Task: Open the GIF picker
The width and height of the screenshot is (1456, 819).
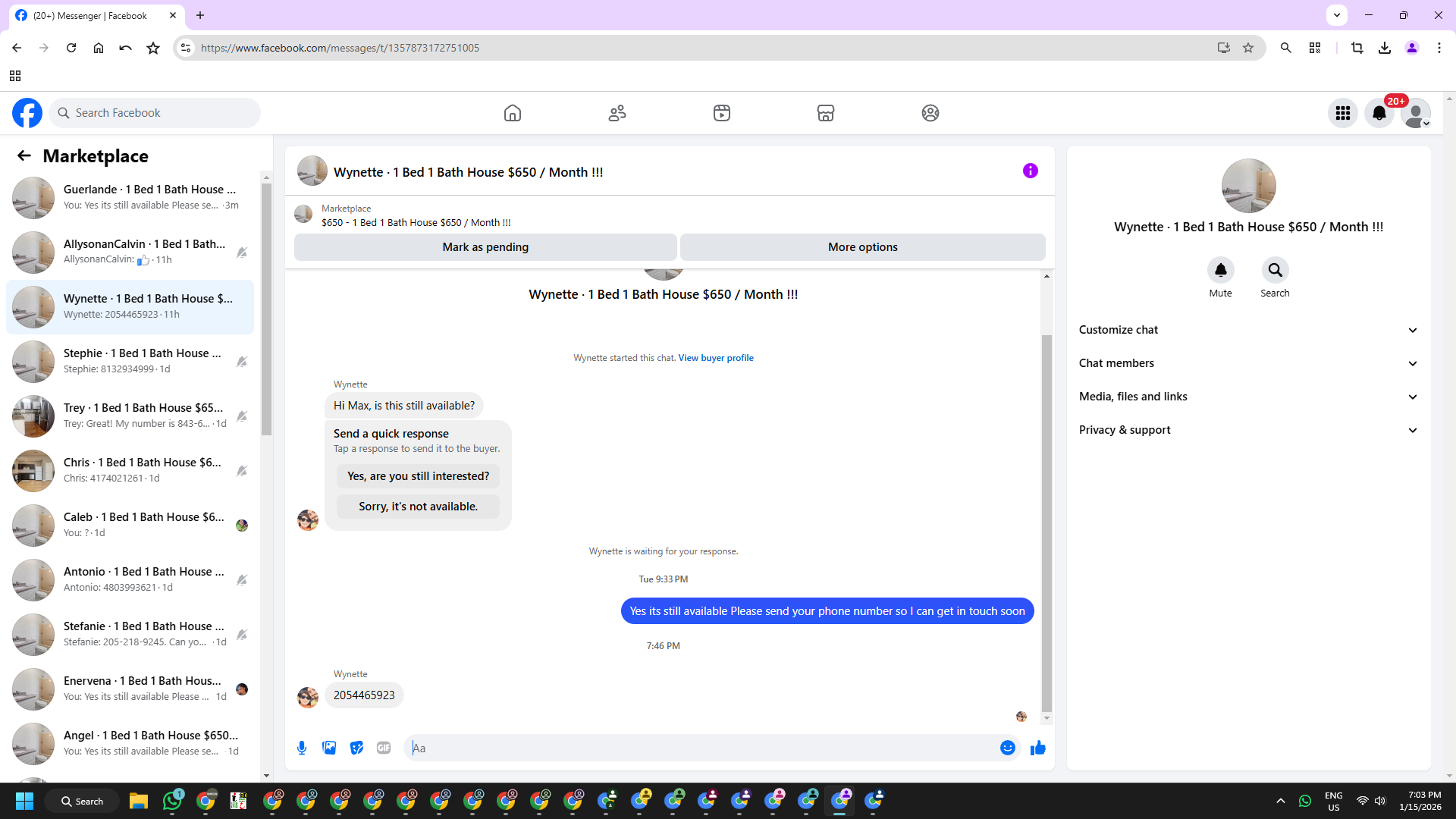Action: coord(384,748)
